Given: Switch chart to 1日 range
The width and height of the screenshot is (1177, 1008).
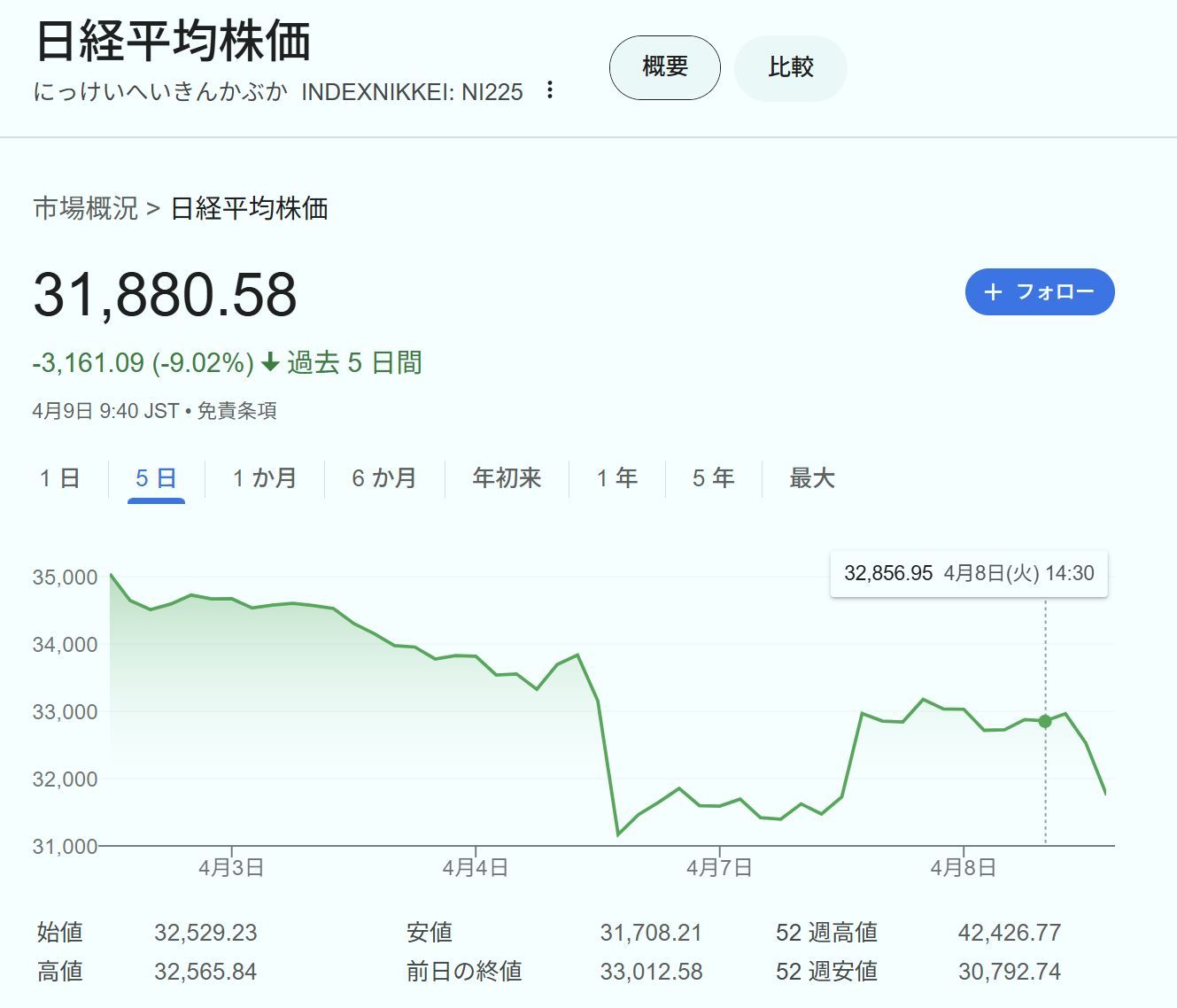Looking at the screenshot, I should [x=60, y=478].
